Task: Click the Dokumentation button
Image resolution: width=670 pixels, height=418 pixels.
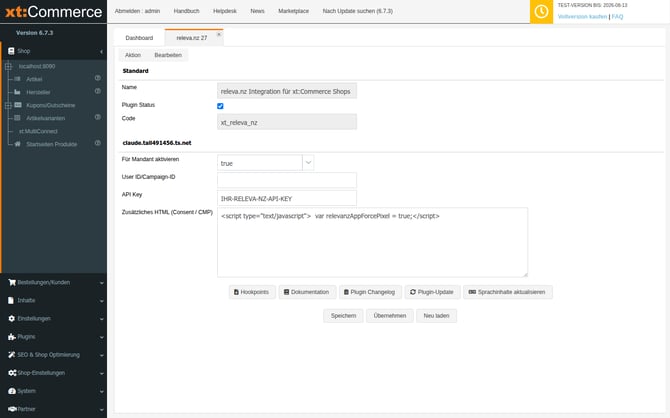Action: [x=307, y=292]
